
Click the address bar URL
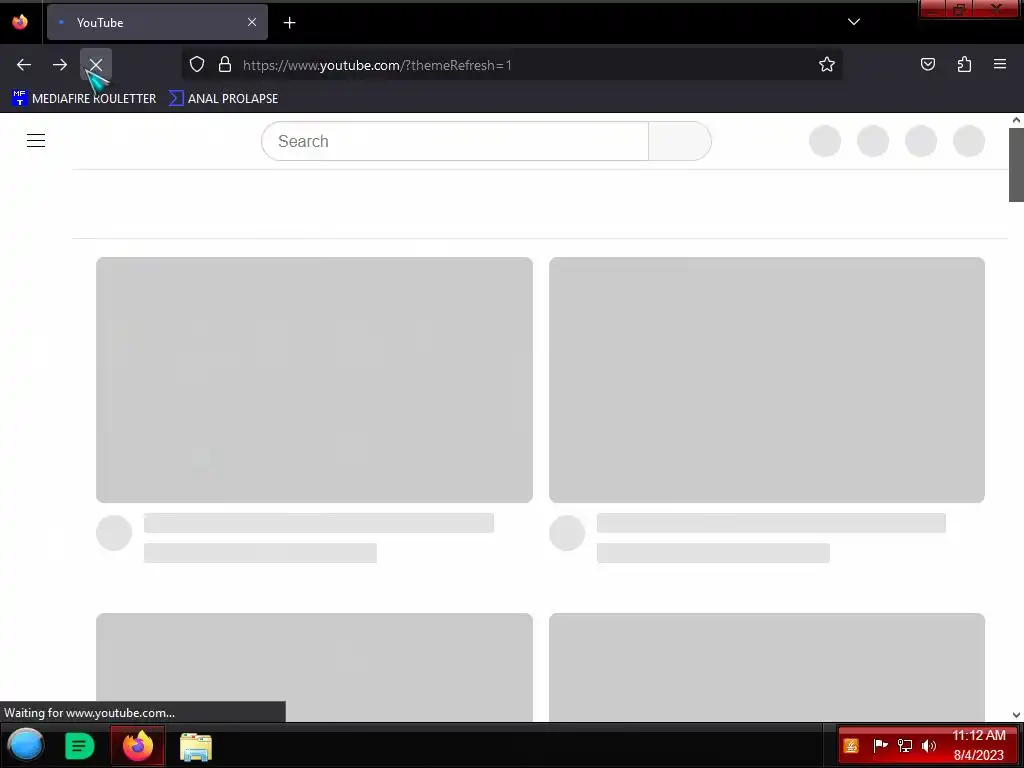(377, 65)
